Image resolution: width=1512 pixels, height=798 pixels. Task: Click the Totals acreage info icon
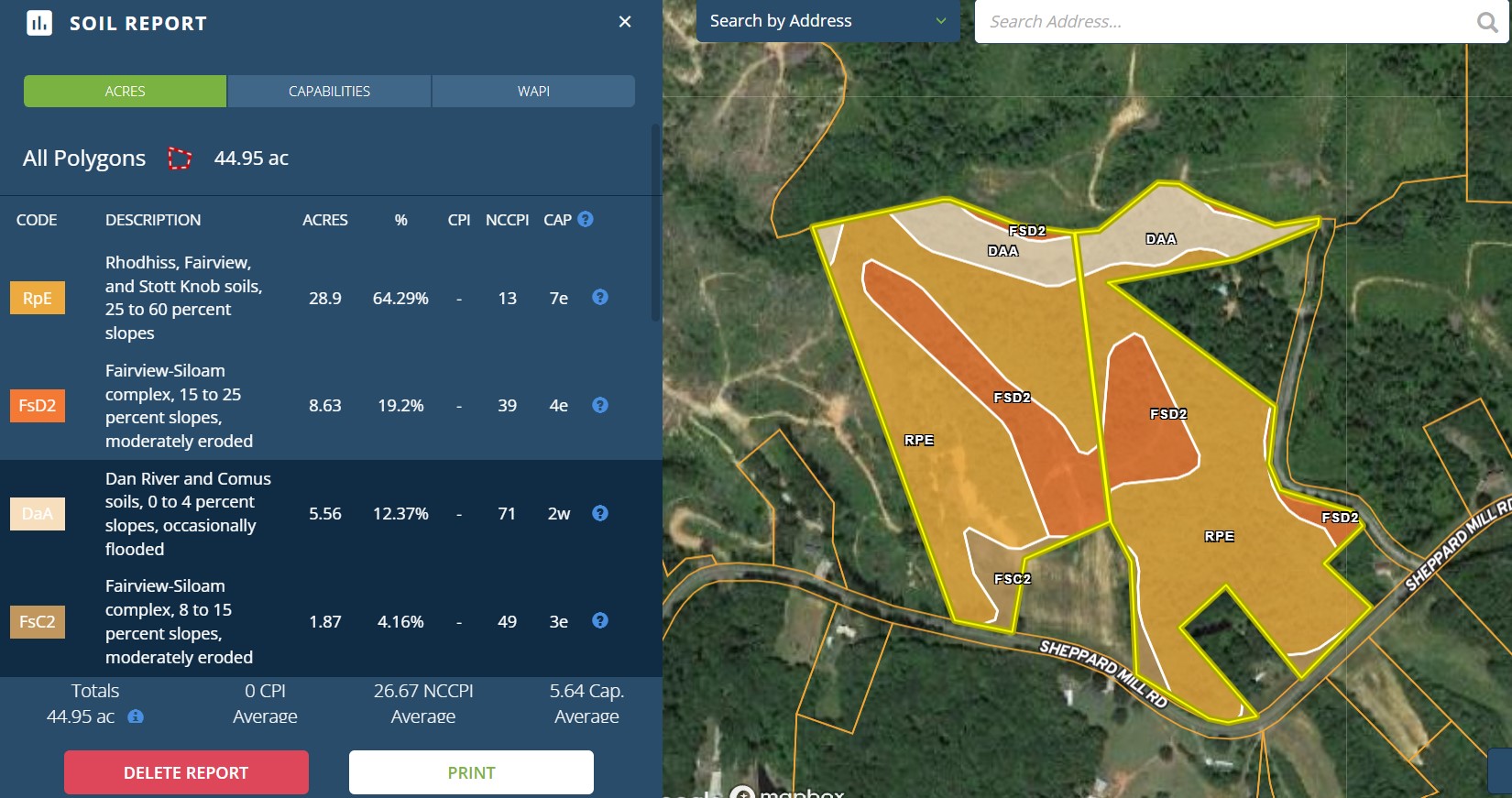pos(136,716)
